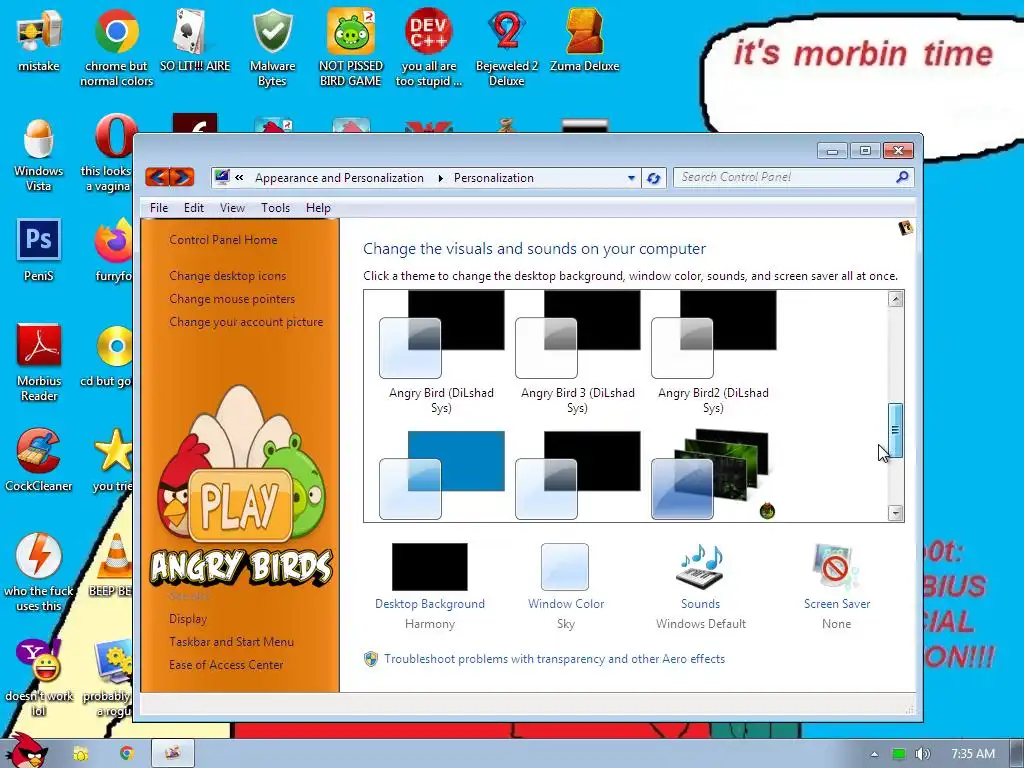Open the Display link in sidebar
1024x768 pixels.
(187, 618)
